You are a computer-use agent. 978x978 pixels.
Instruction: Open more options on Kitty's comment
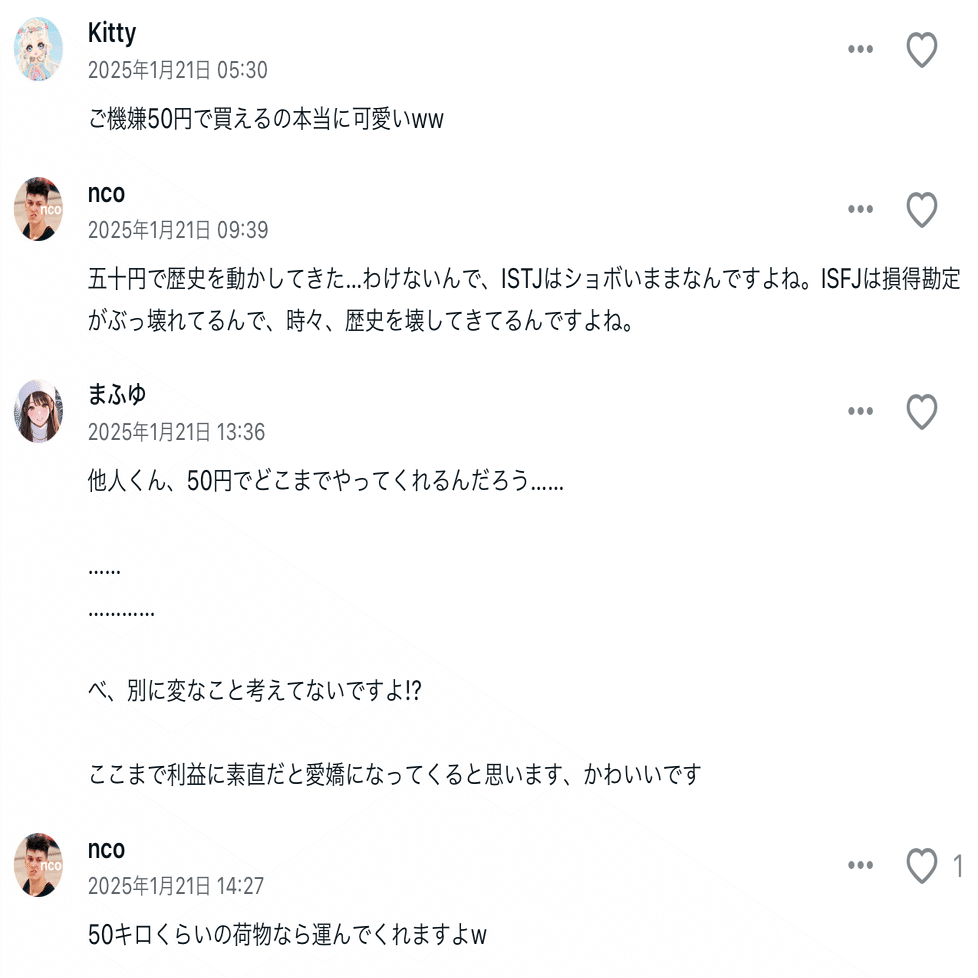(860, 50)
